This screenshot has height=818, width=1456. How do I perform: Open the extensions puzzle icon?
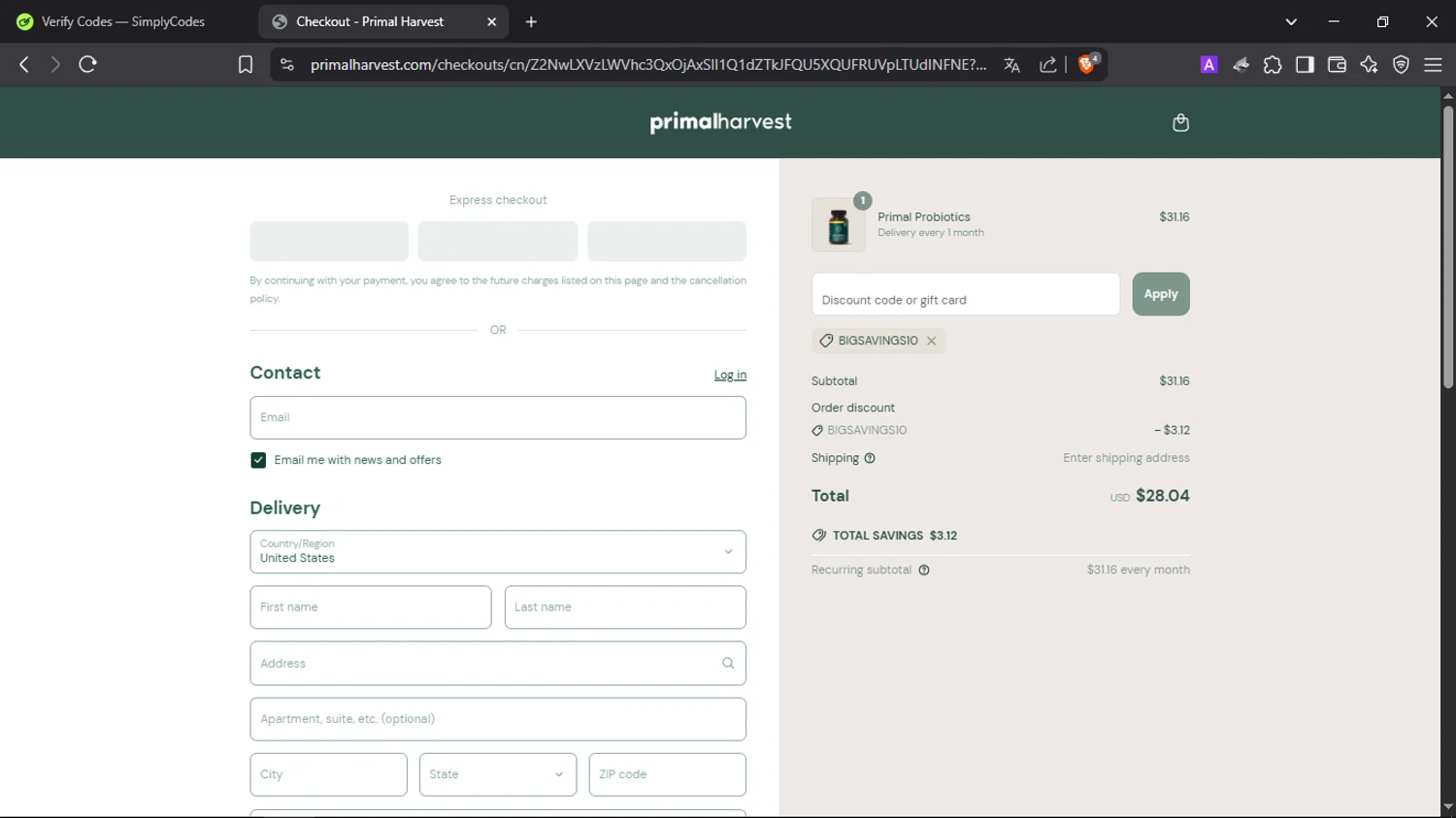click(1273, 64)
